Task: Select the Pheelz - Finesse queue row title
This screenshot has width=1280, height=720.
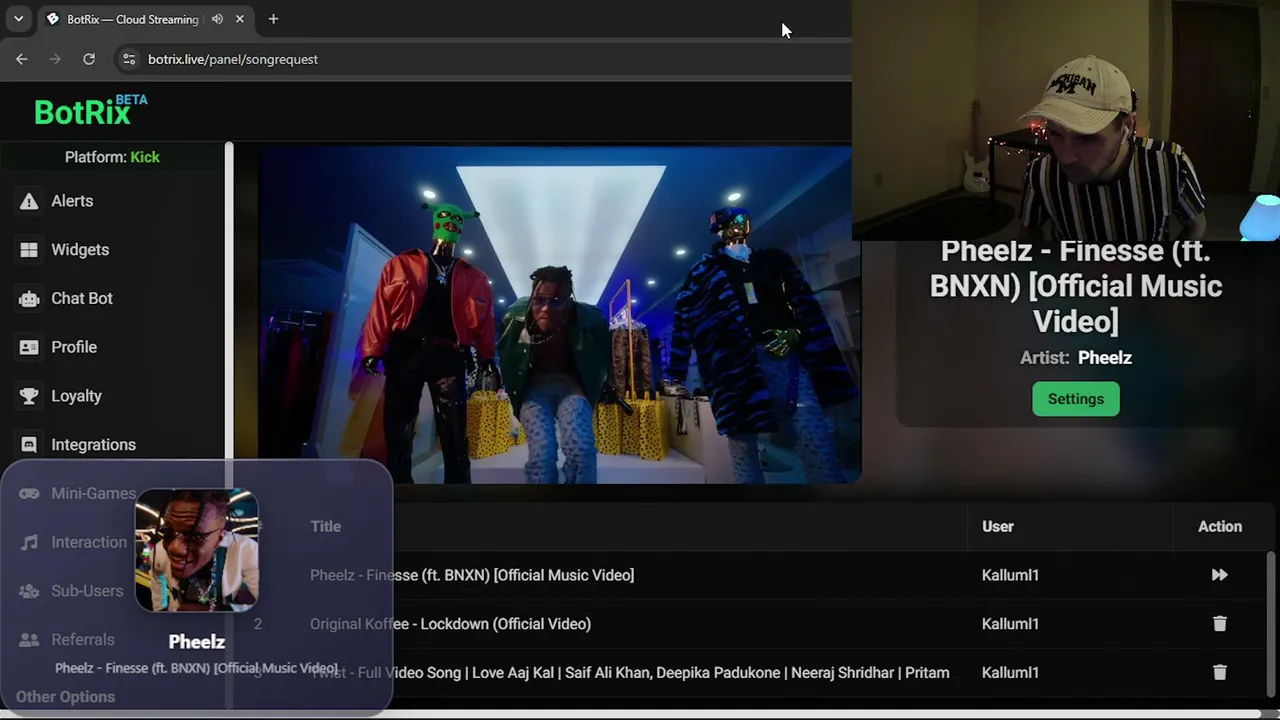Action: tap(472, 575)
